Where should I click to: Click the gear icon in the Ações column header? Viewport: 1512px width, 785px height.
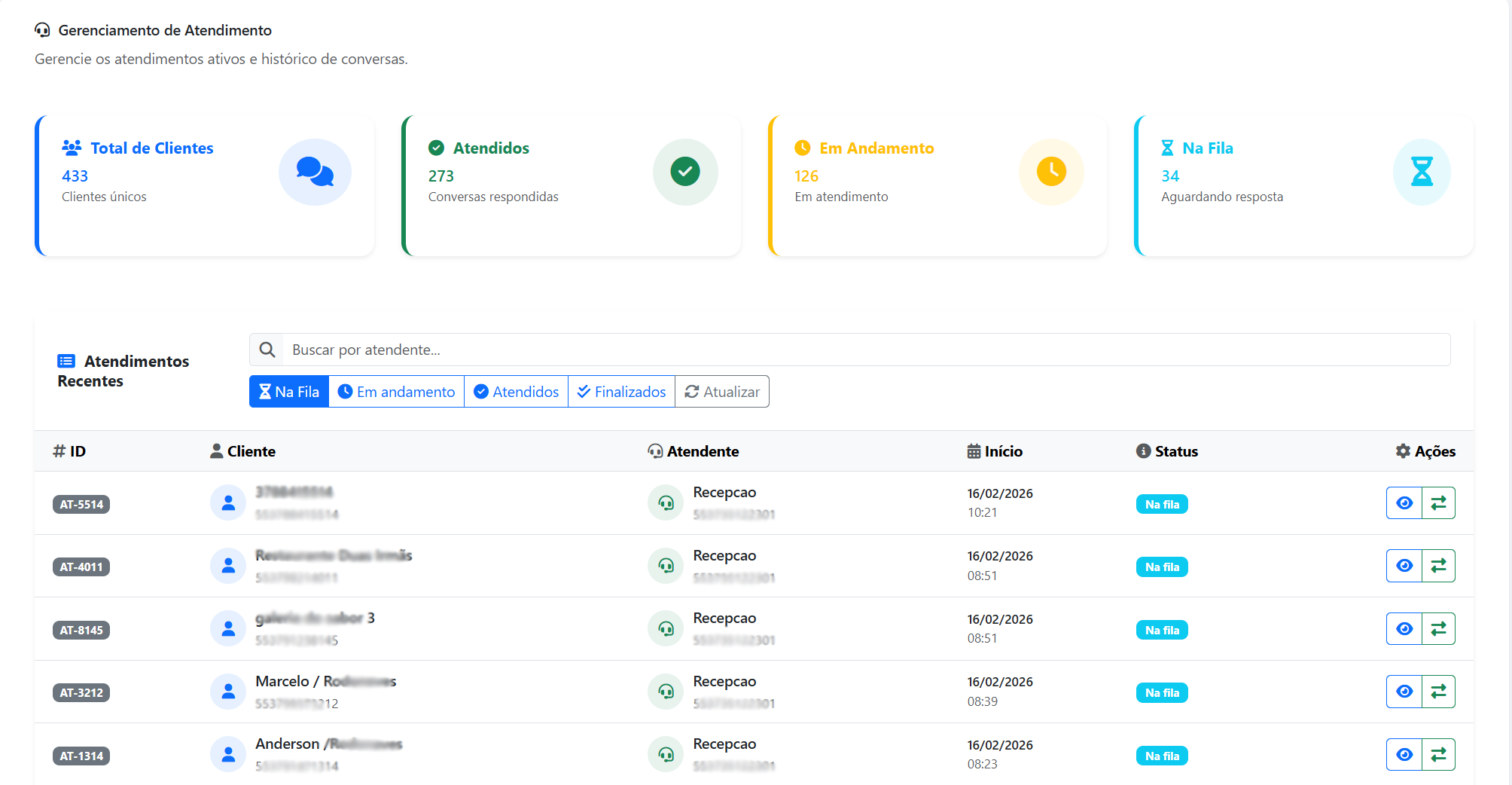coord(1404,451)
